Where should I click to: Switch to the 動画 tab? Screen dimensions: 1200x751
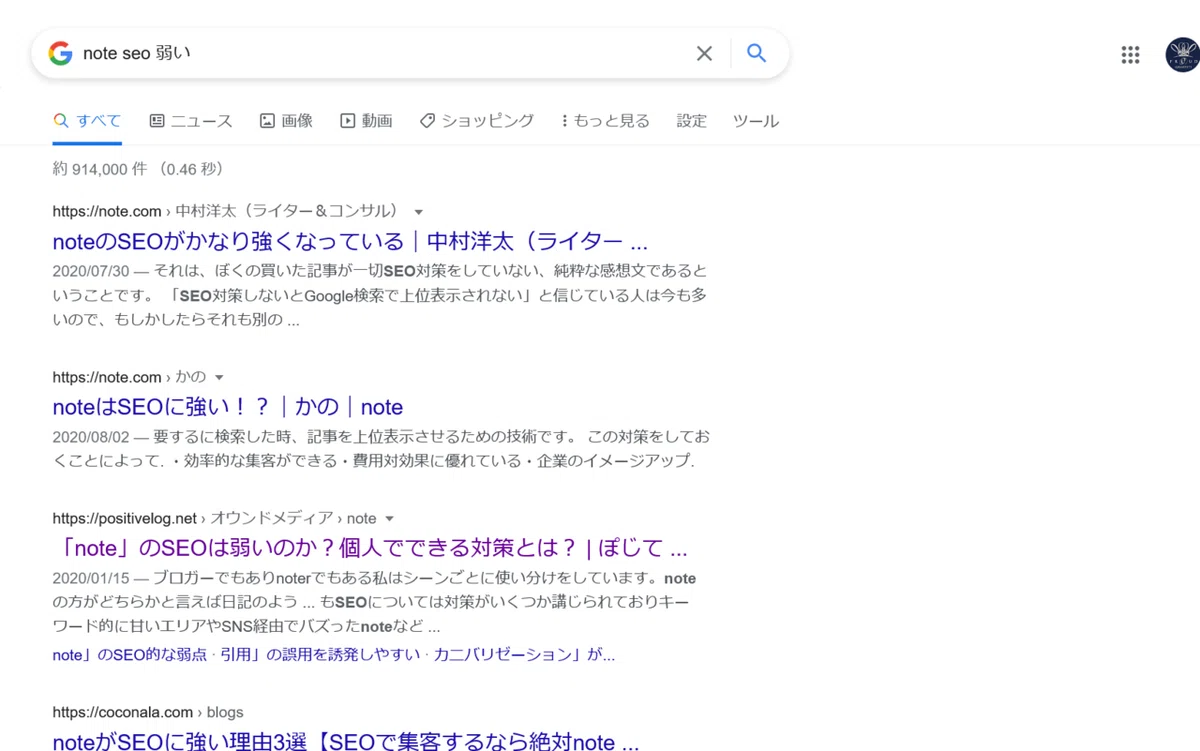point(366,121)
